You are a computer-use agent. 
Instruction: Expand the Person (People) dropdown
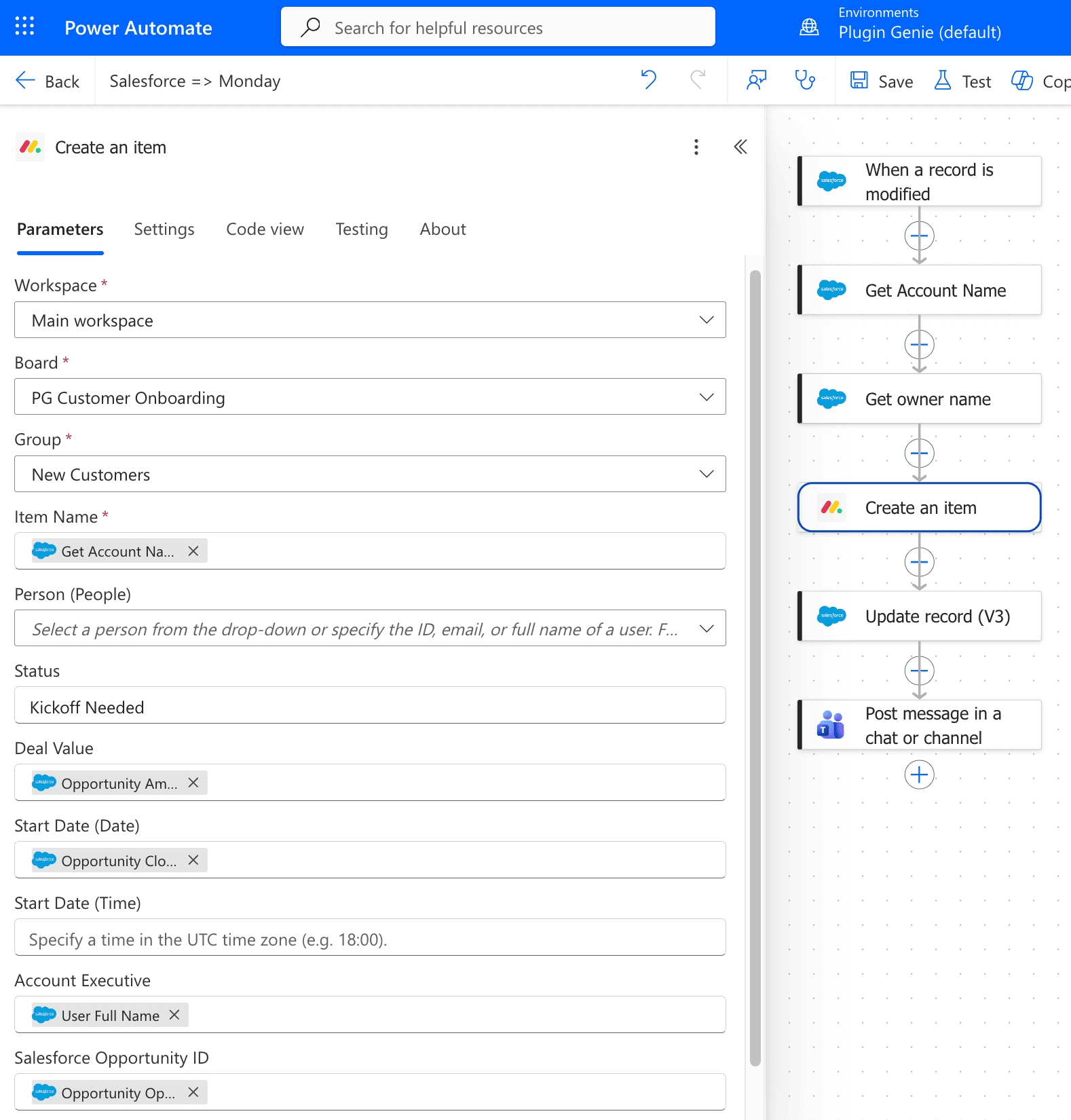coord(707,629)
